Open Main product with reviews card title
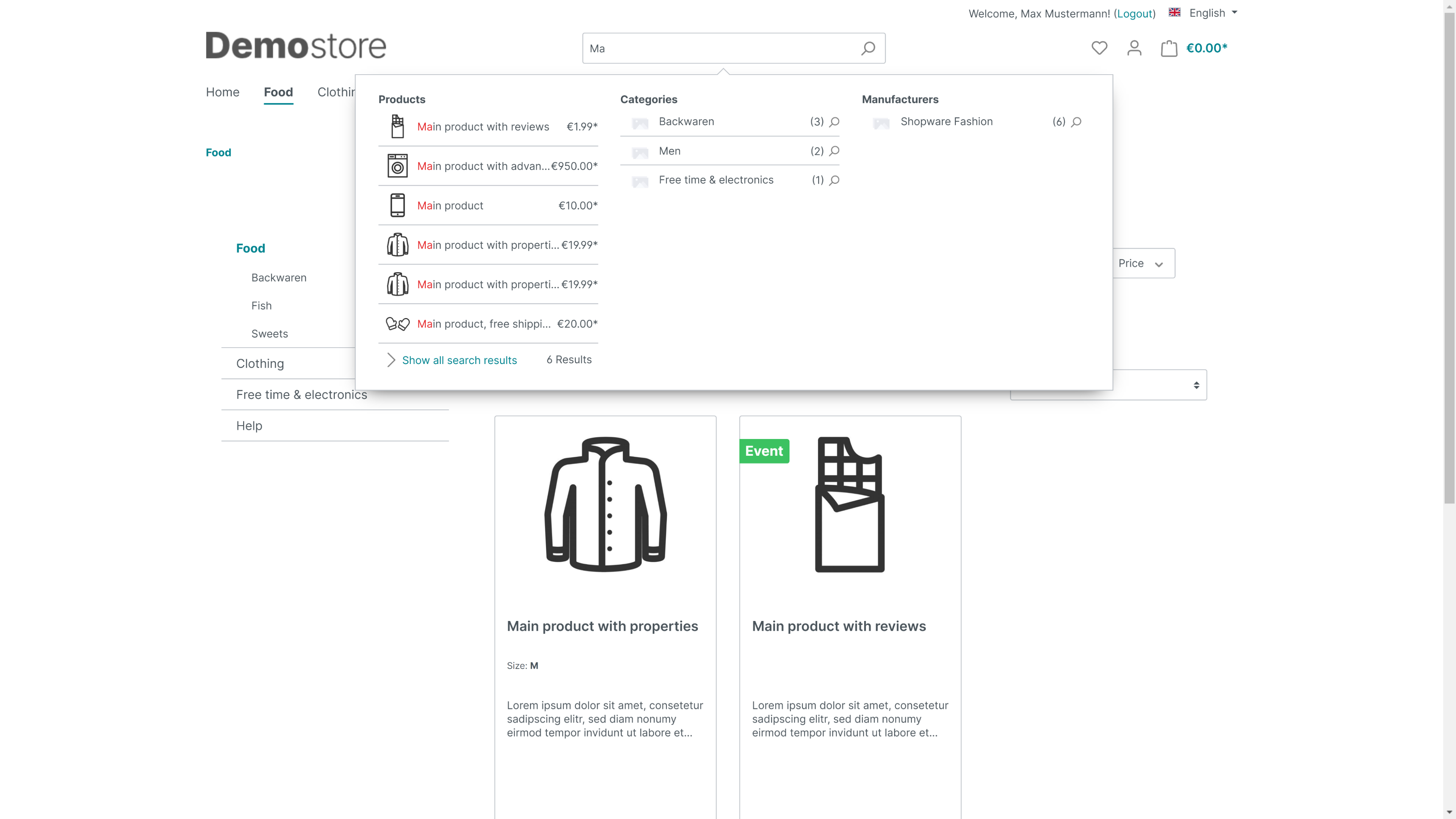 [x=839, y=626]
